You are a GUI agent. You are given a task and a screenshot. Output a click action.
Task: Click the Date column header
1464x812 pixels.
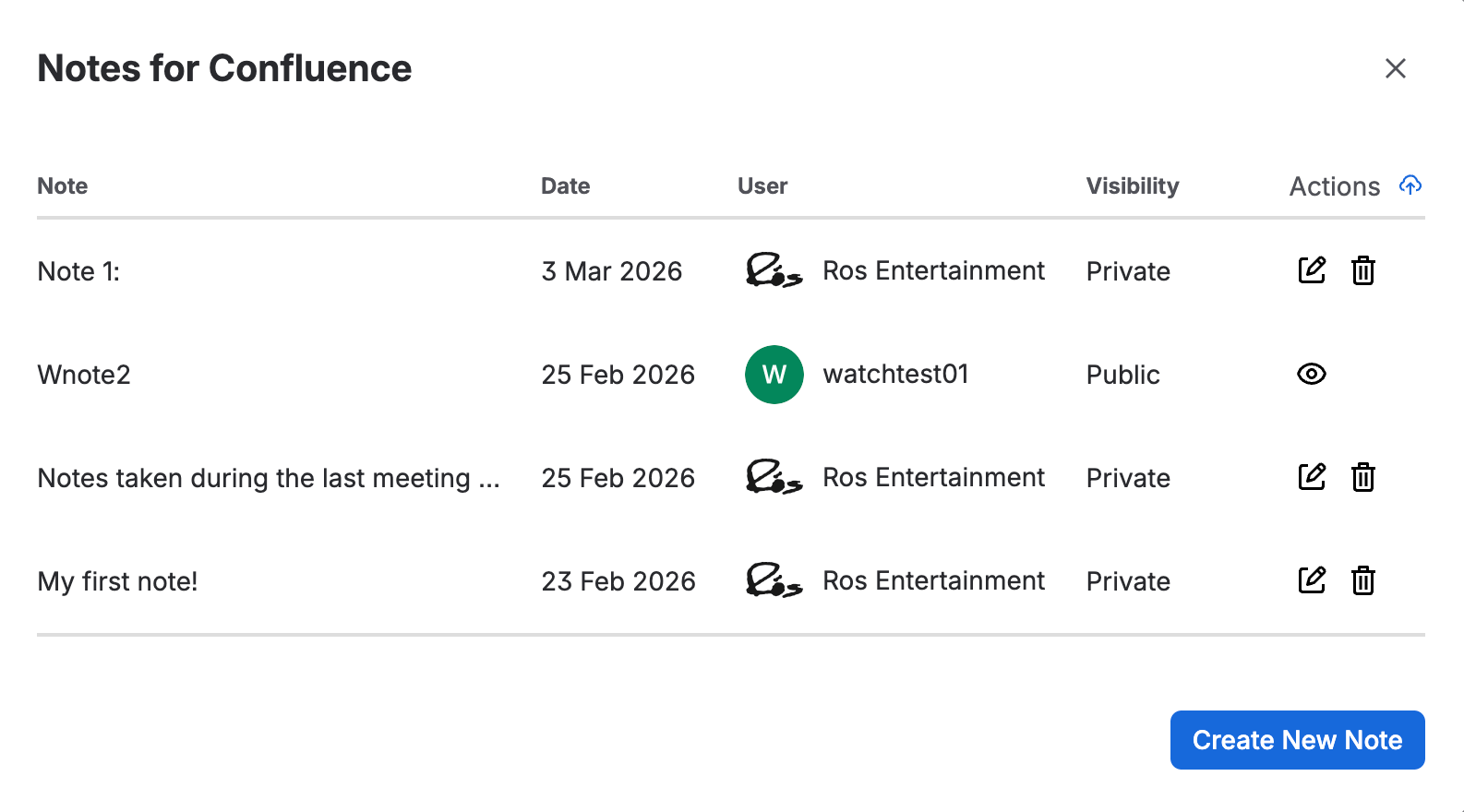566,185
